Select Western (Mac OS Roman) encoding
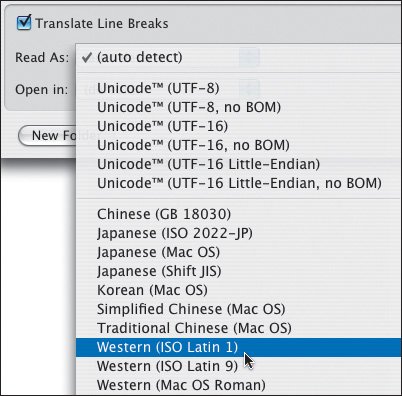The height and width of the screenshot is (396, 402). pos(238,385)
